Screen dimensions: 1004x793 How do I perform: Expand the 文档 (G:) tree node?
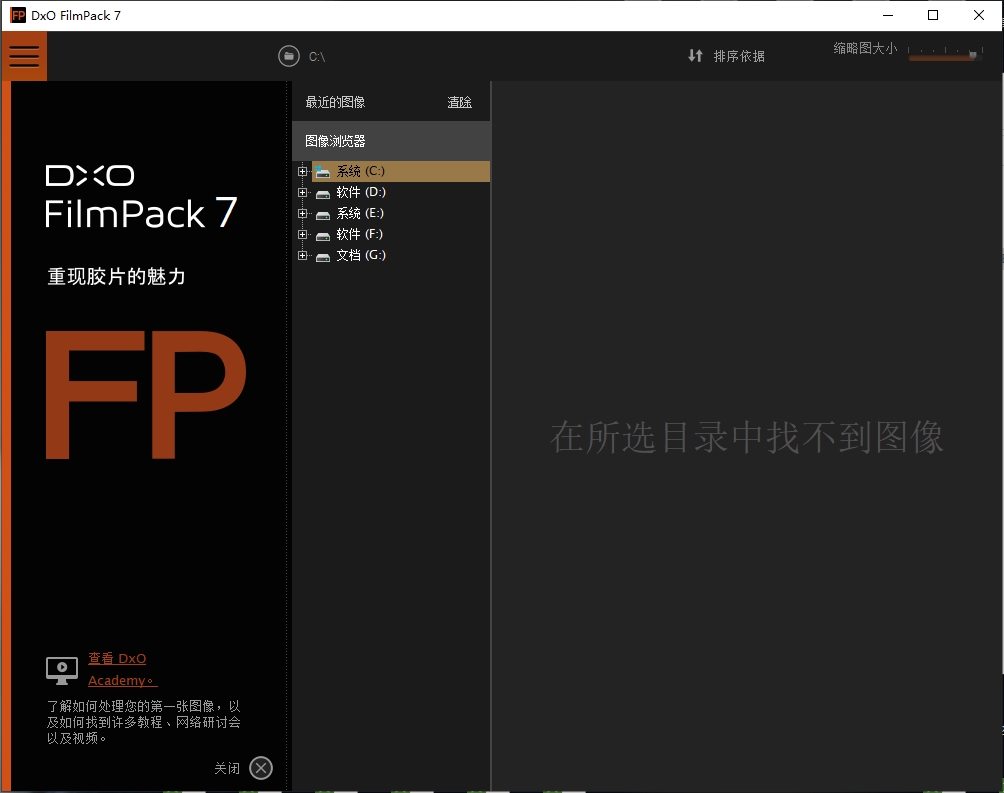click(x=303, y=256)
